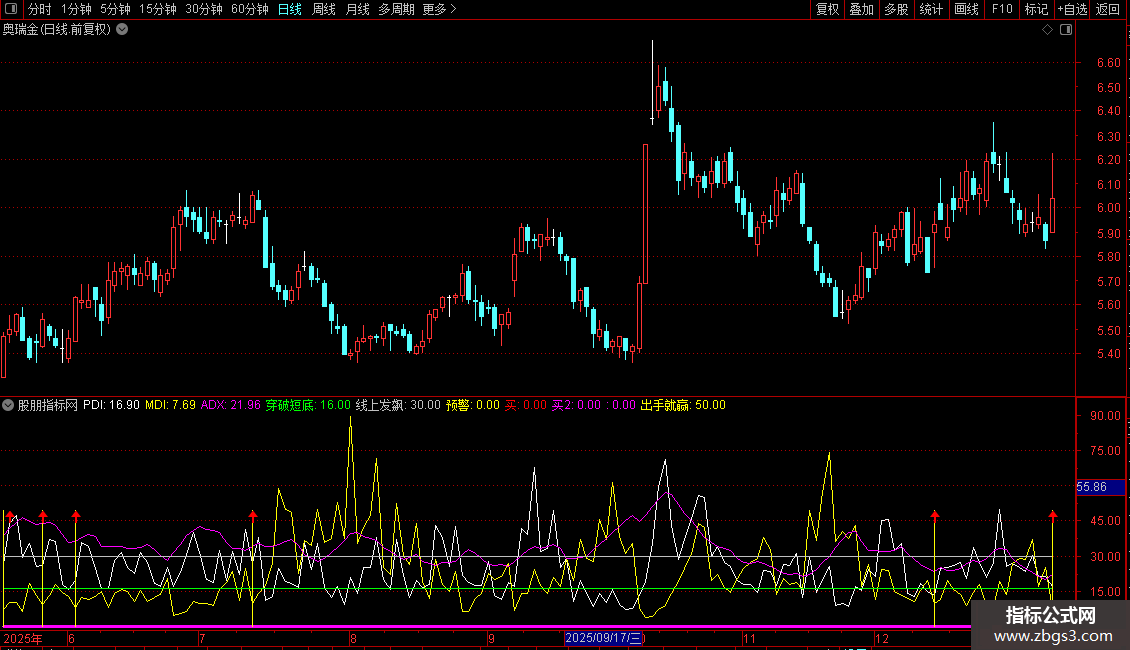
Task: Click the 返回 back button
Action: point(1108,9)
